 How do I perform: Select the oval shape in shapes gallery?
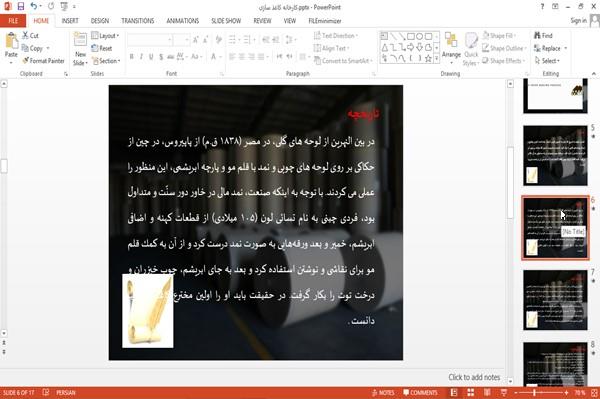420,36
